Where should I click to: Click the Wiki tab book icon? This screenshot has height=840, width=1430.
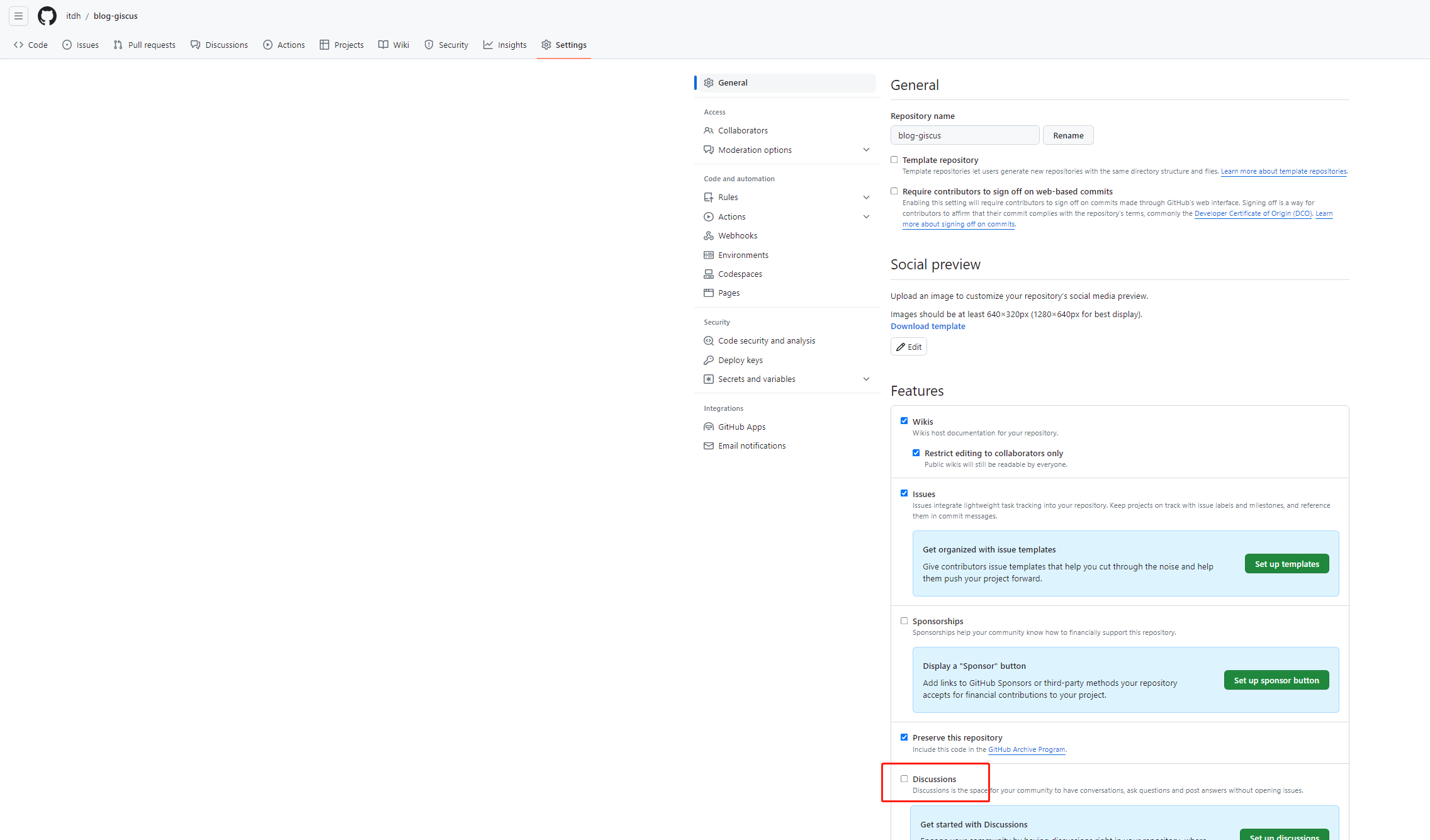[383, 45]
